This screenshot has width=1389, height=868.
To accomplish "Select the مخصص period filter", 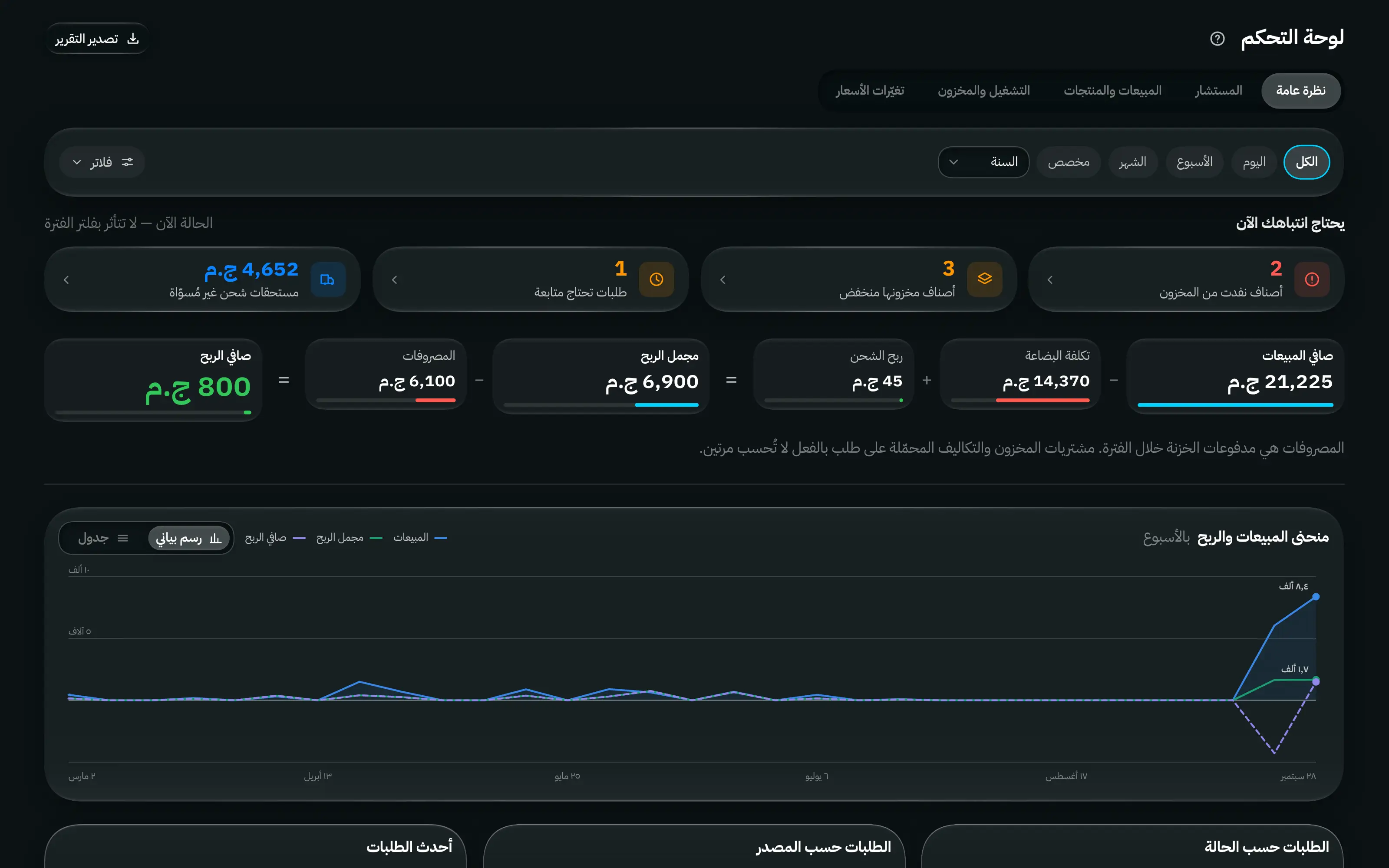I will [x=1068, y=162].
